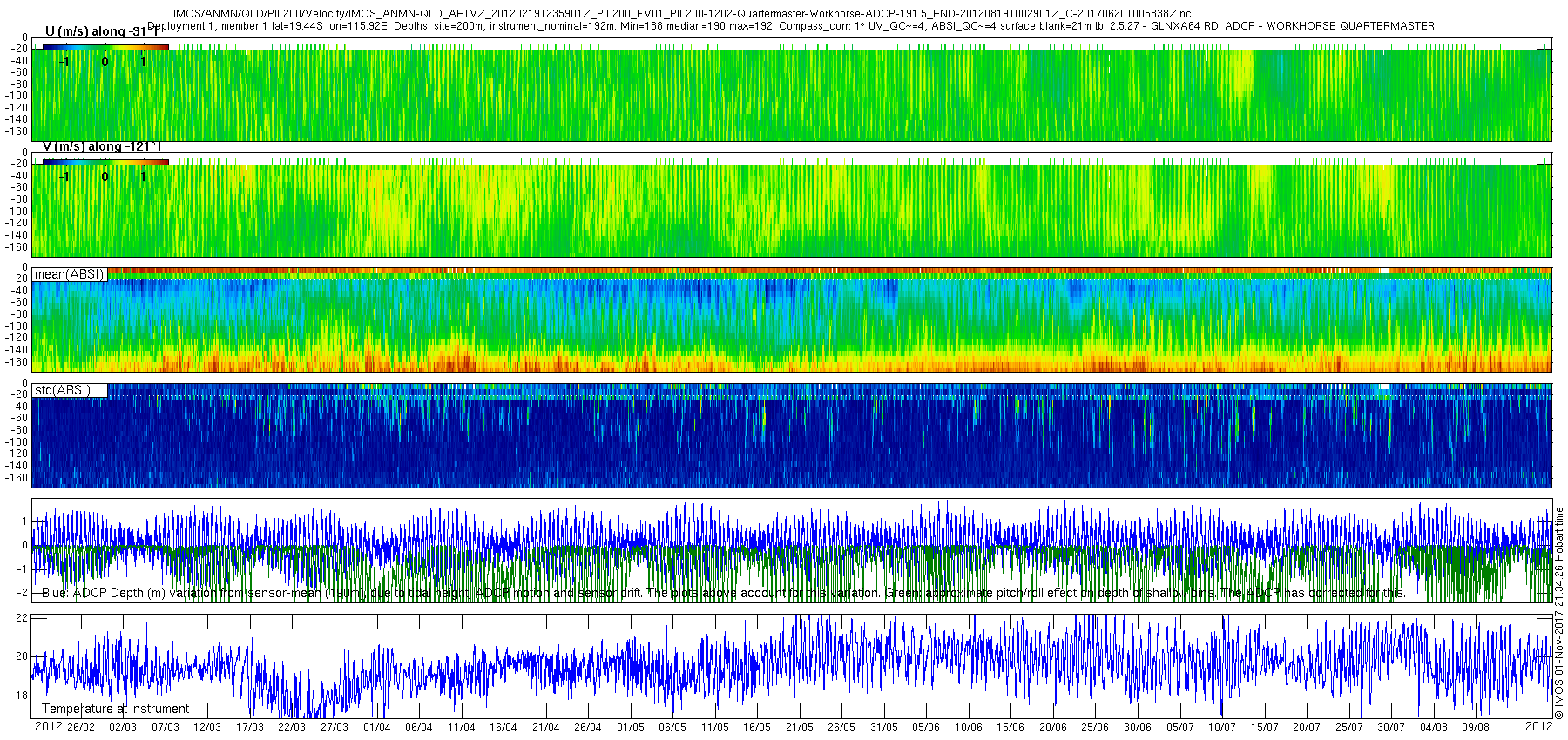This screenshot has width=1568, height=740.
Task: Click the '12/03' date tick label
Action: point(207,728)
